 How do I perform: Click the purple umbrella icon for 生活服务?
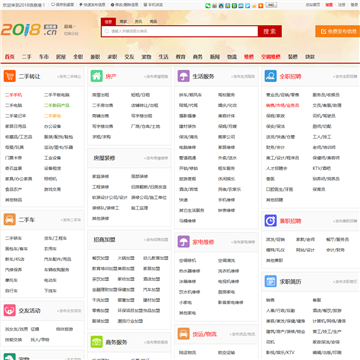coord(184,76)
